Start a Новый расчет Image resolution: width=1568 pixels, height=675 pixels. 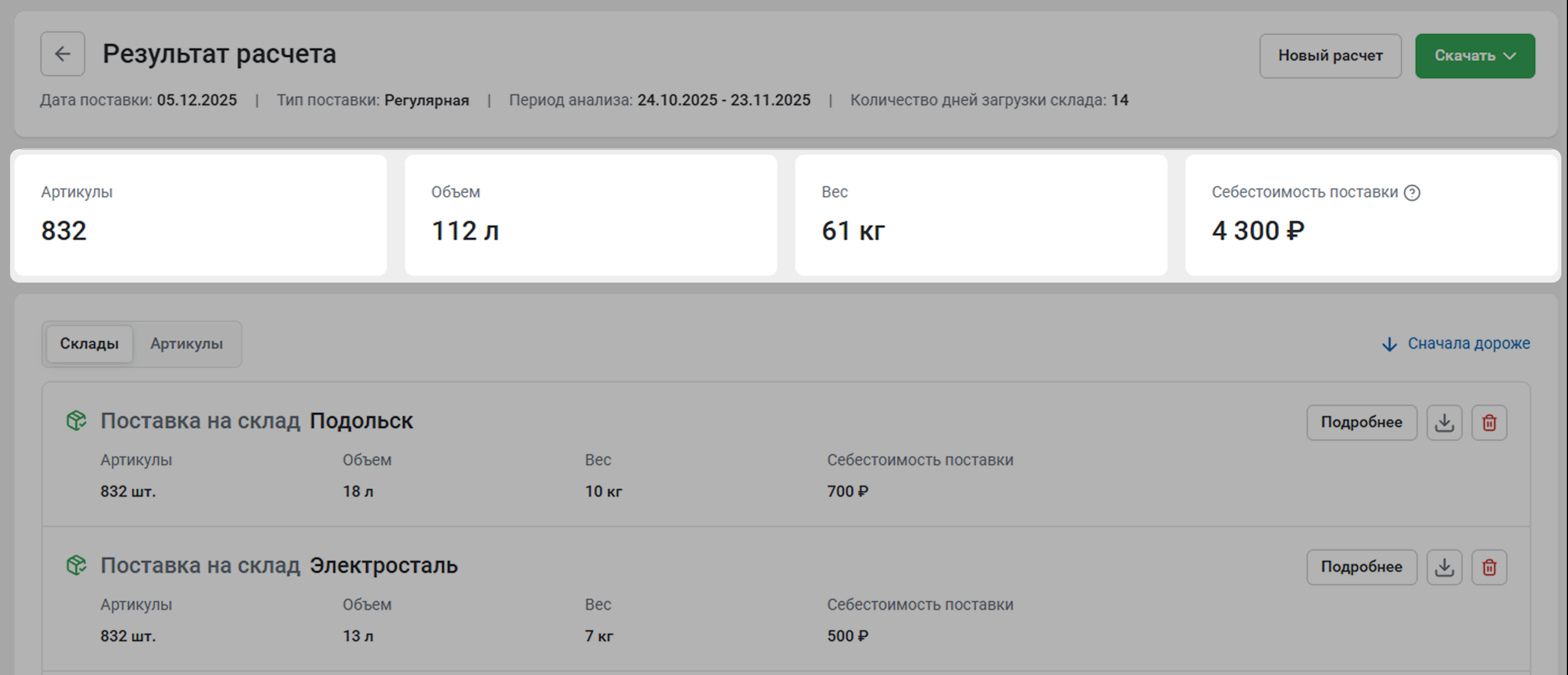pyautogui.click(x=1330, y=56)
